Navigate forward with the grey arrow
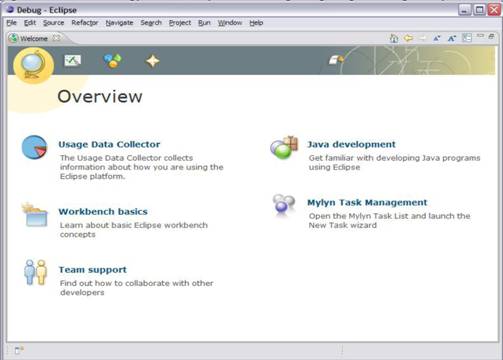The image size is (503, 360). [423, 38]
